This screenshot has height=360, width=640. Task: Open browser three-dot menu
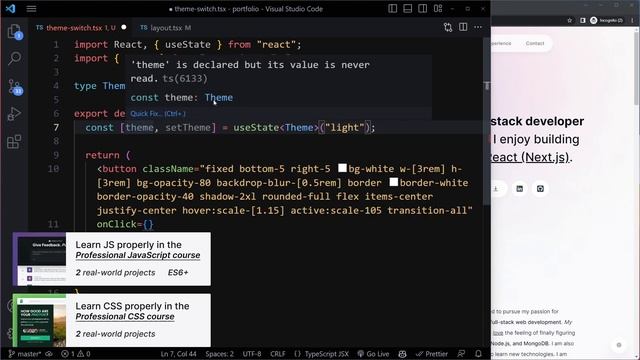(x=632, y=20)
